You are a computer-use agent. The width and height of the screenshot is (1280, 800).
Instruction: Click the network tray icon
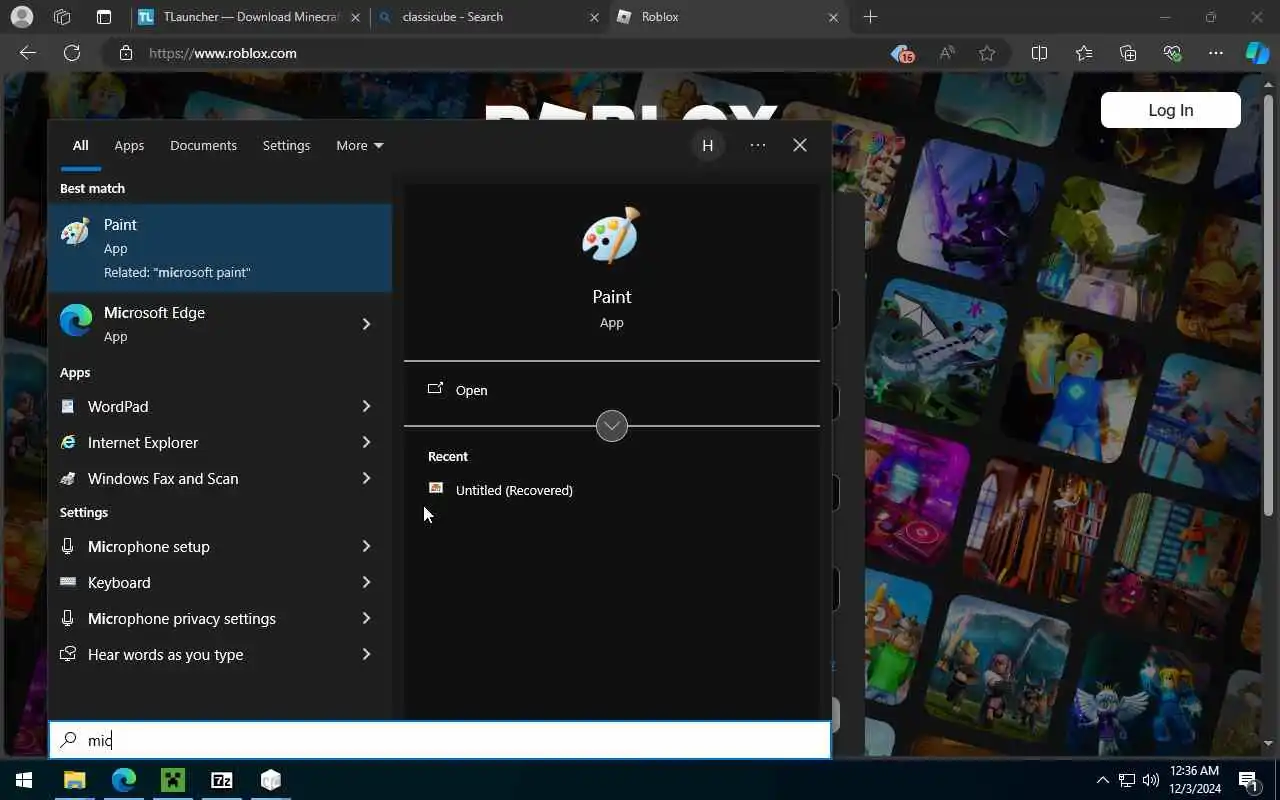[x=1127, y=780]
